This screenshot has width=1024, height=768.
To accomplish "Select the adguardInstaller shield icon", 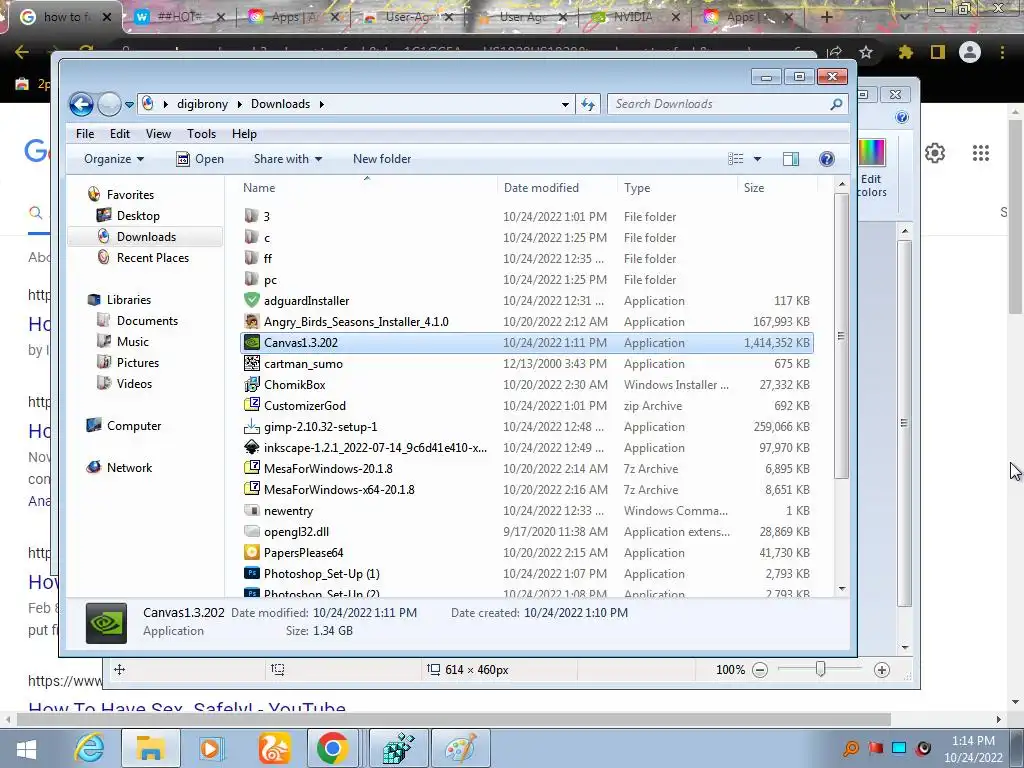I will pyautogui.click(x=251, y=300).
